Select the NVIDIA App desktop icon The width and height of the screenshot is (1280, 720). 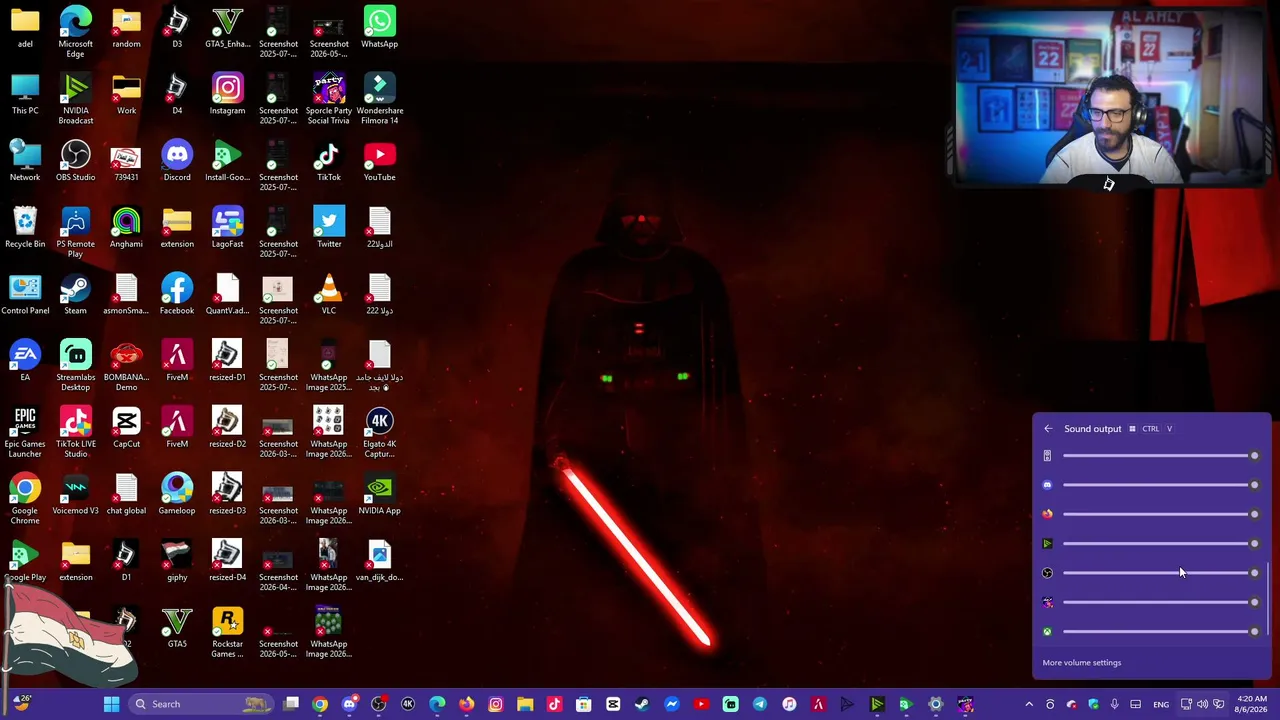click(x=379, y=494)
